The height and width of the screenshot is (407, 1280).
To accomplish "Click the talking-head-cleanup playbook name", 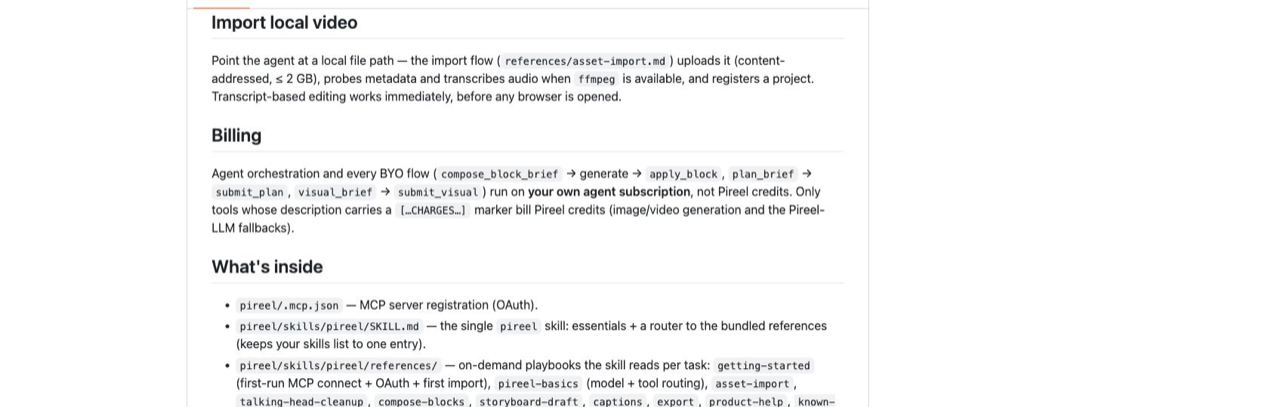I will 302,402.
